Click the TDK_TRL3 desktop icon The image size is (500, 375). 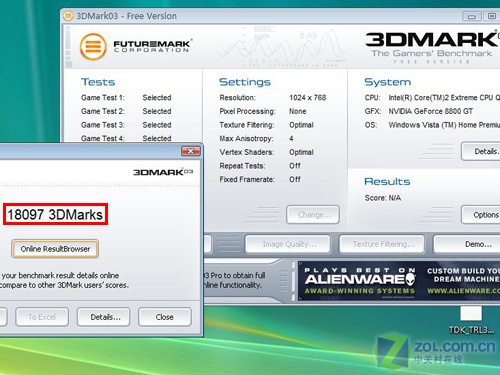coord(471,321)
